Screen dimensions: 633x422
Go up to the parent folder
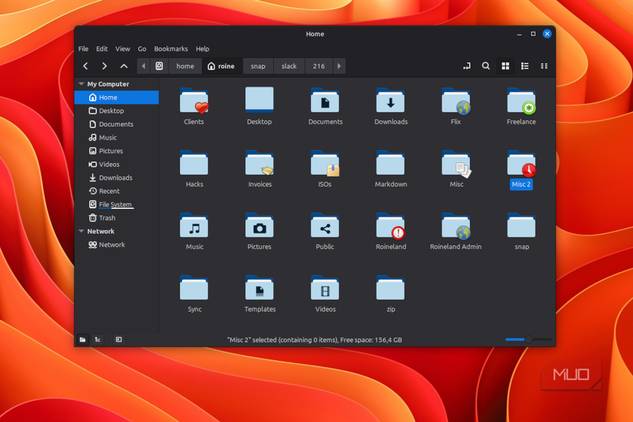124,66
